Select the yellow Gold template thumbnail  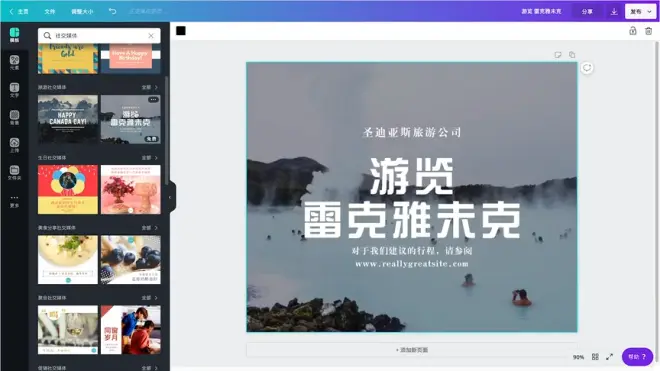pyautogui.click(x=68, y=59)
